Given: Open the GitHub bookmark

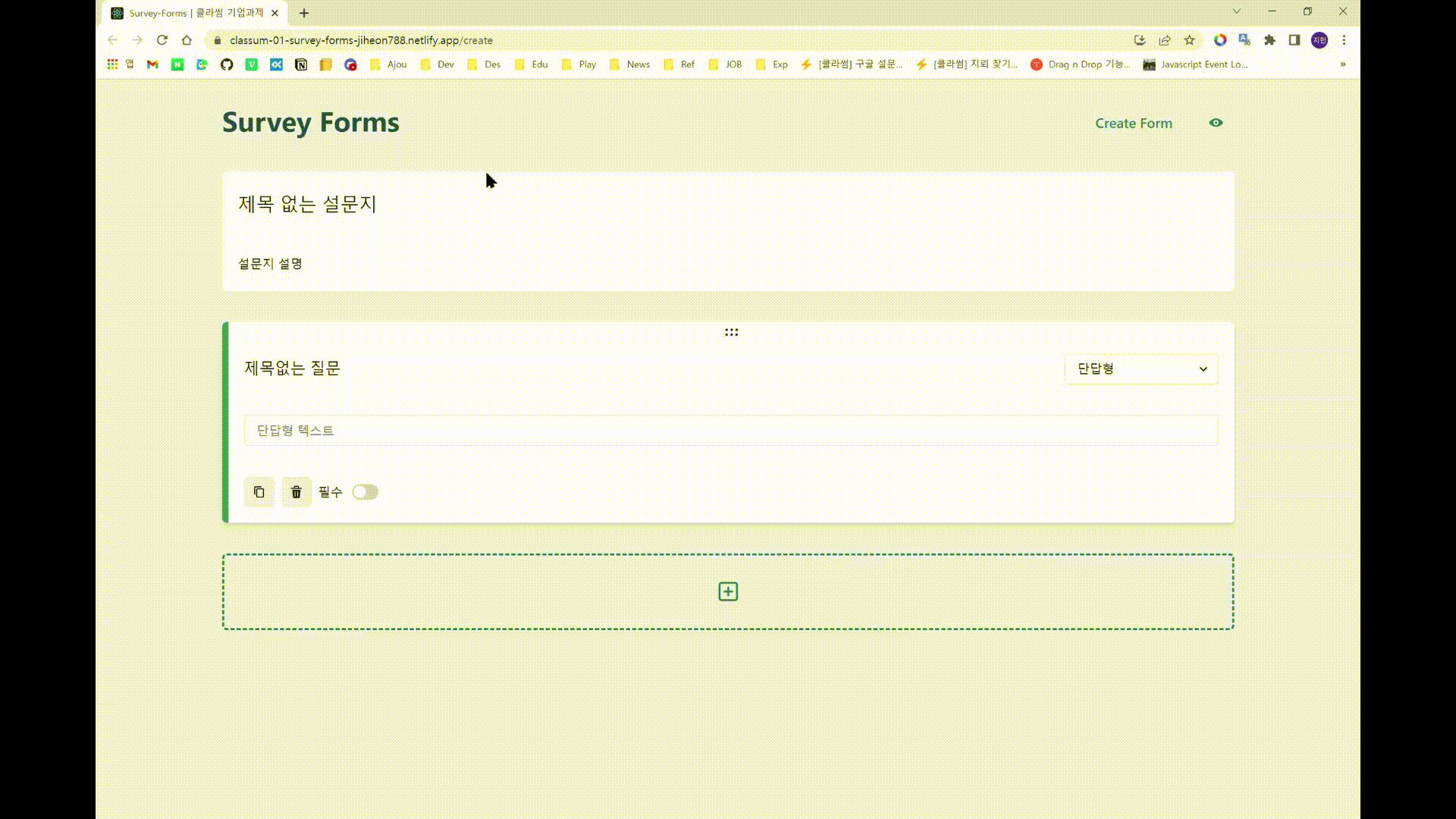Looking at the screenshot, I should click(x=227, y=64).
